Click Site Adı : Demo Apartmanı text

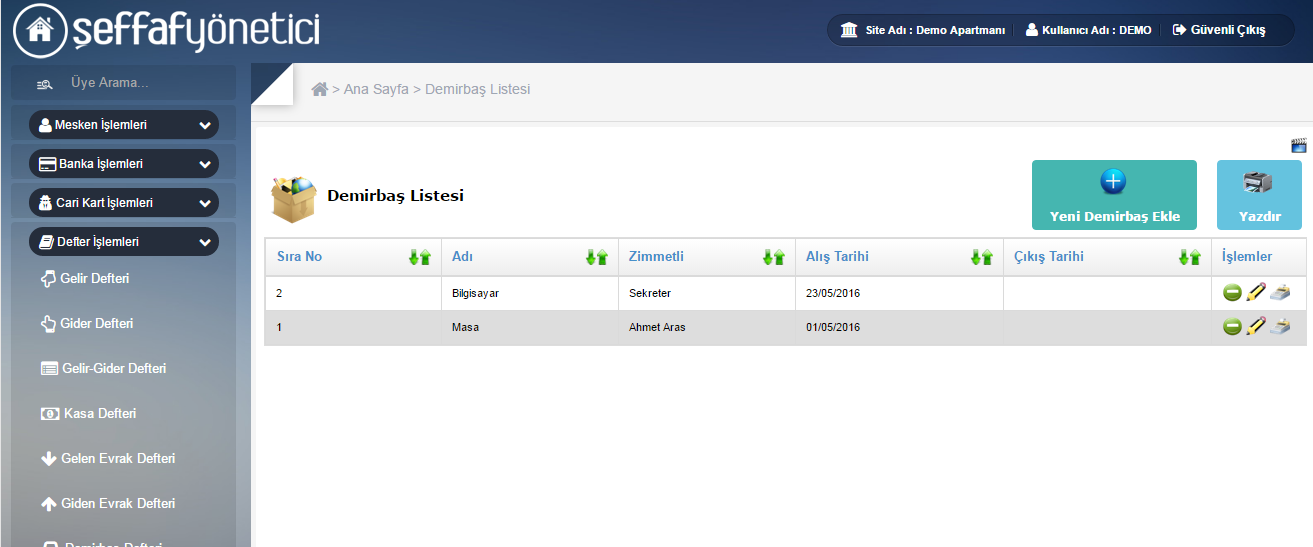[935, 30]
